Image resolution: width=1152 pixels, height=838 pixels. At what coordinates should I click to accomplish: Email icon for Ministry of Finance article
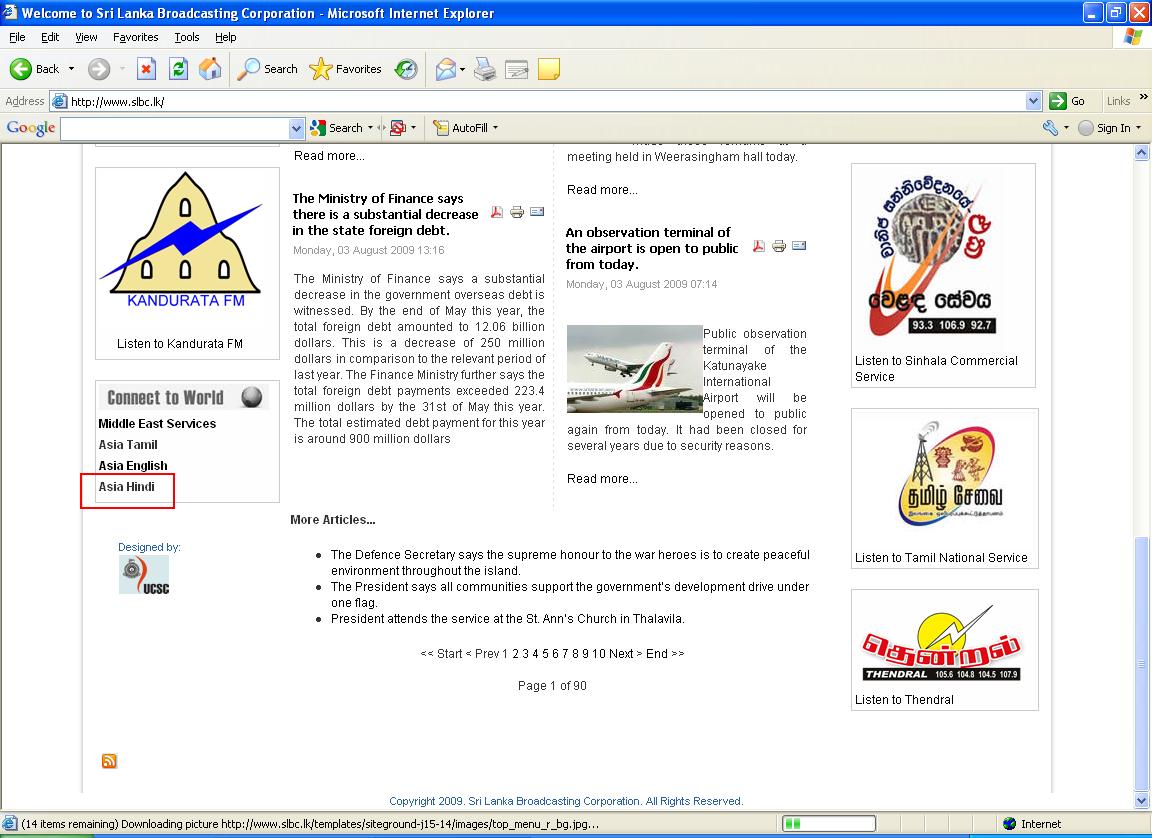[537, 212]
